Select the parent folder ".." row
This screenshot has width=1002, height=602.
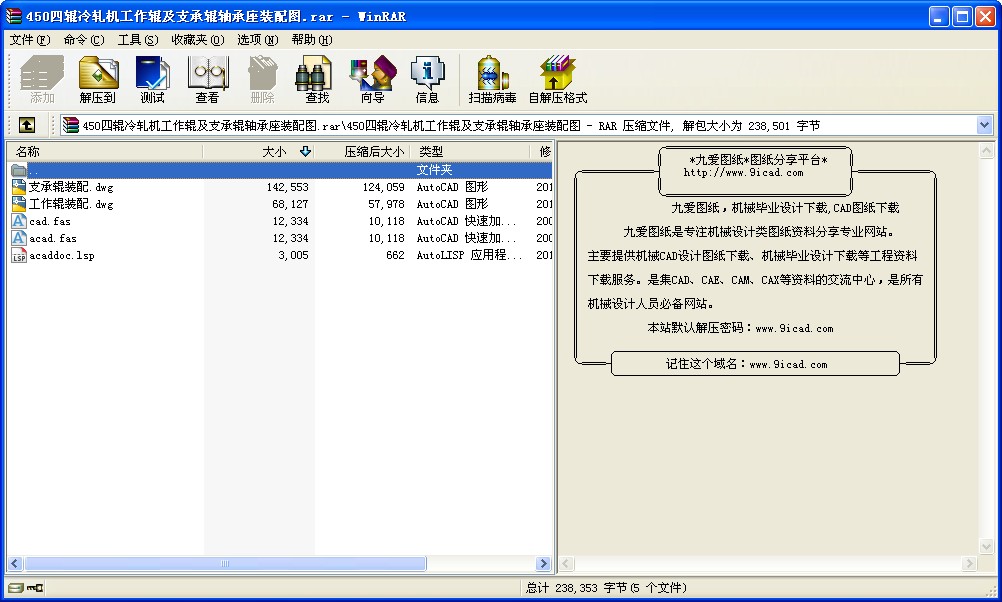tap(34, 170)
